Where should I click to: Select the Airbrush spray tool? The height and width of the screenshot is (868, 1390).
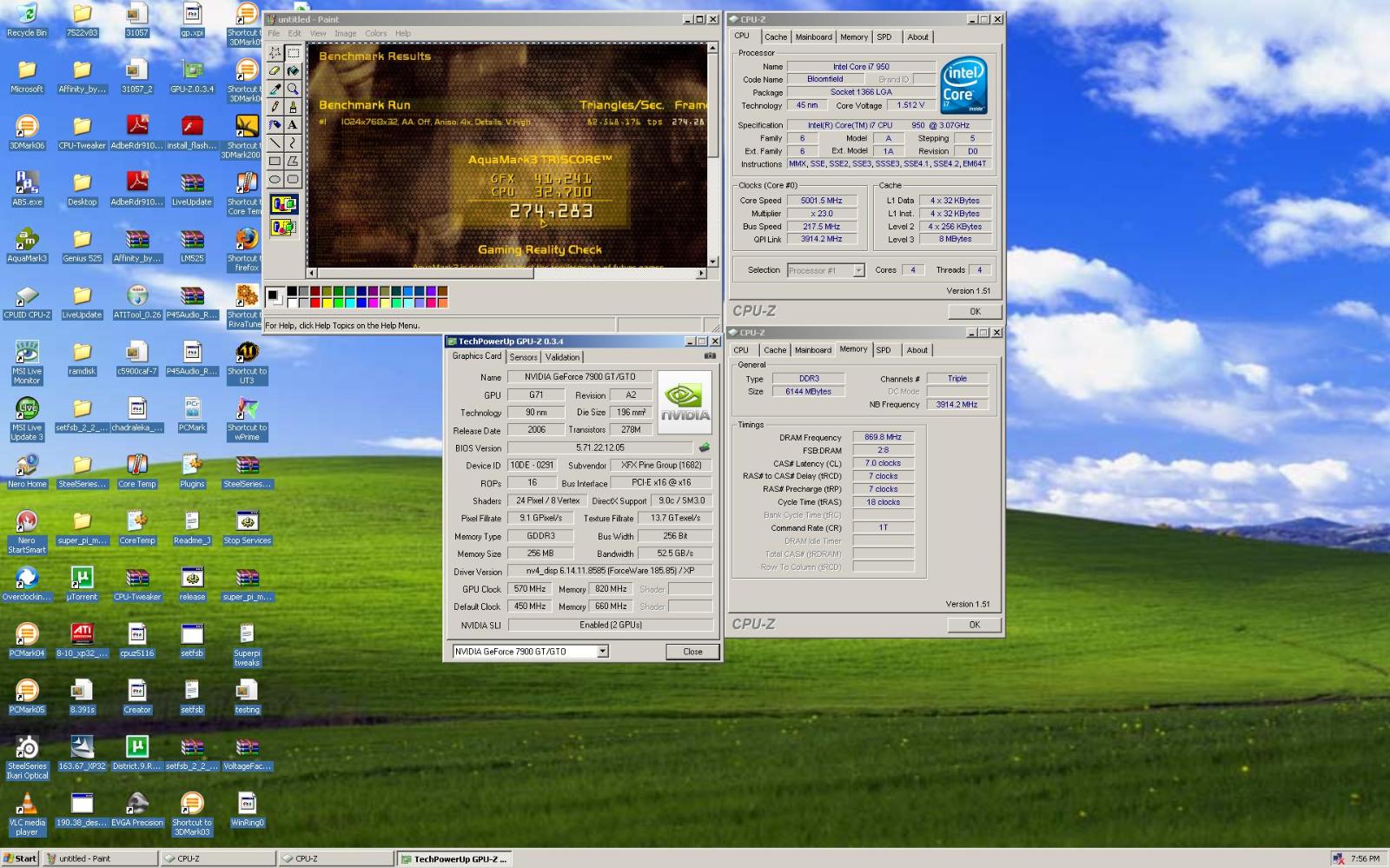[275, 125]
